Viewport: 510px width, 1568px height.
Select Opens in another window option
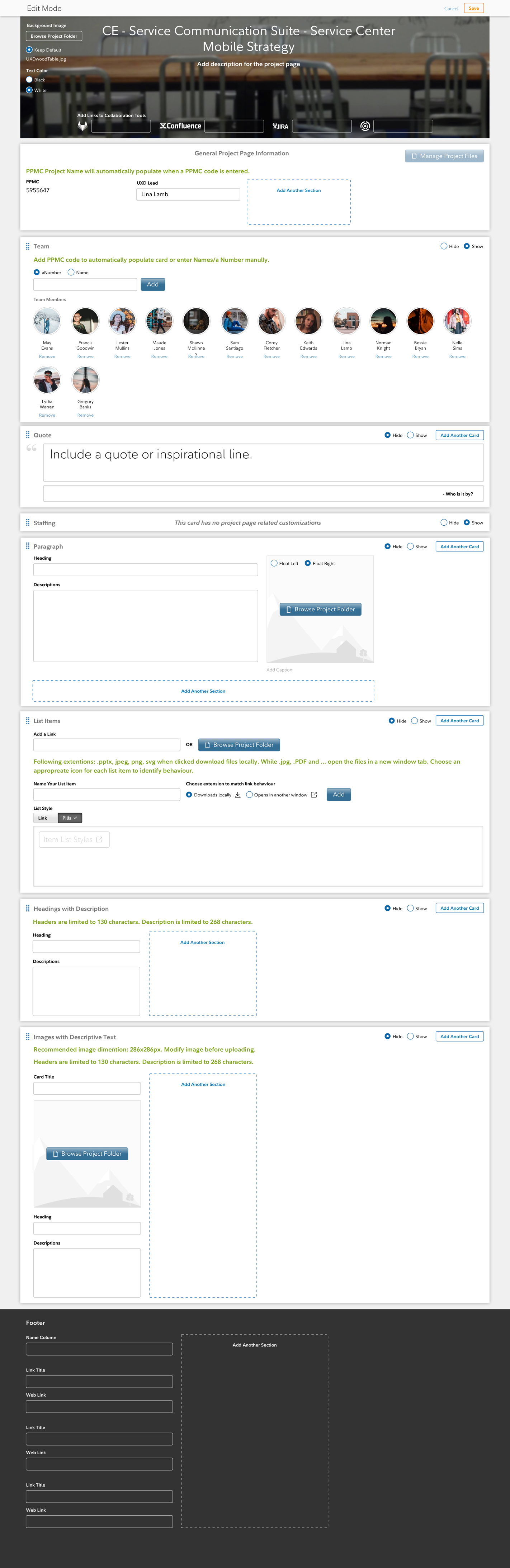pyautogui.click(x=250, y=794)
